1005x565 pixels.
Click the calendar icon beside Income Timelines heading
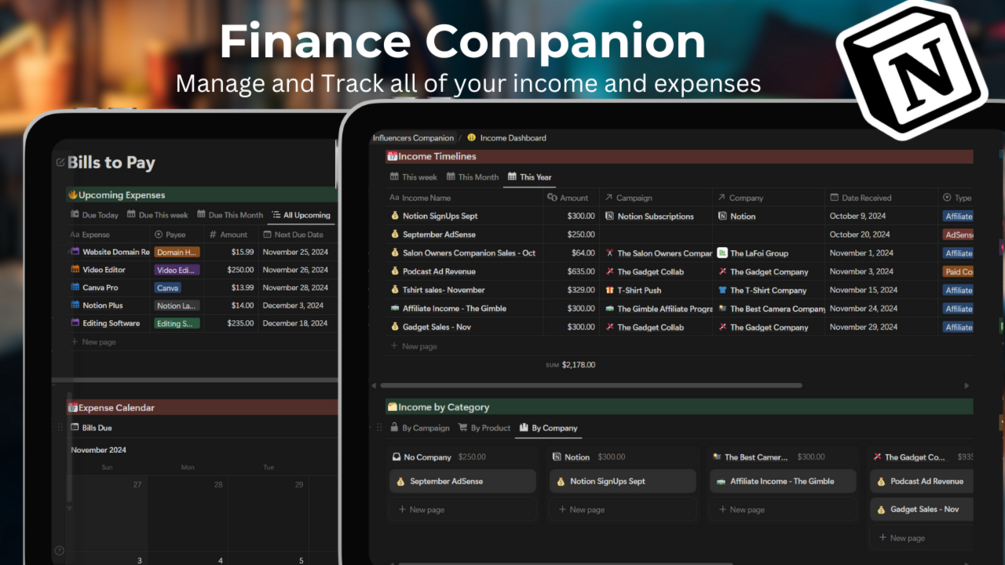[392, 156]
